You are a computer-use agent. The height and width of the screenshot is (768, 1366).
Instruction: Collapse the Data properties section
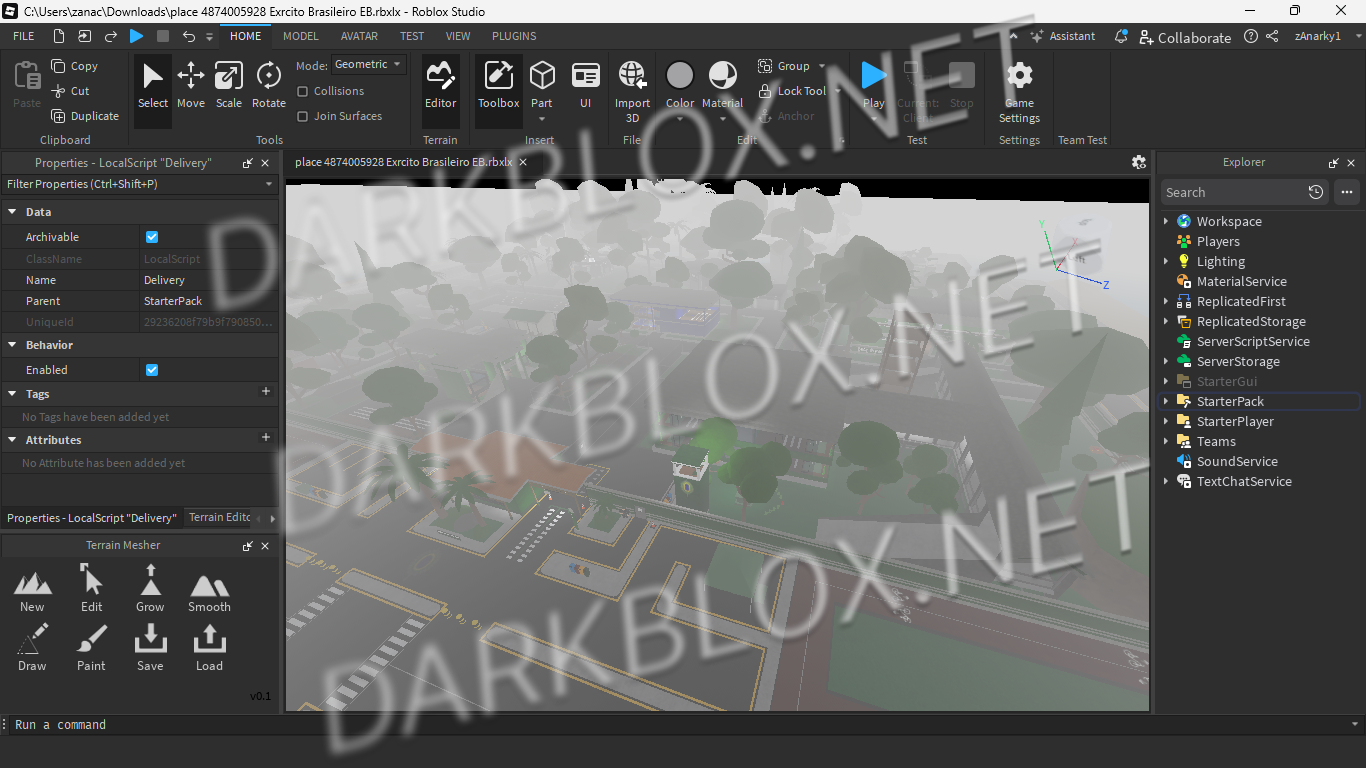12,212
